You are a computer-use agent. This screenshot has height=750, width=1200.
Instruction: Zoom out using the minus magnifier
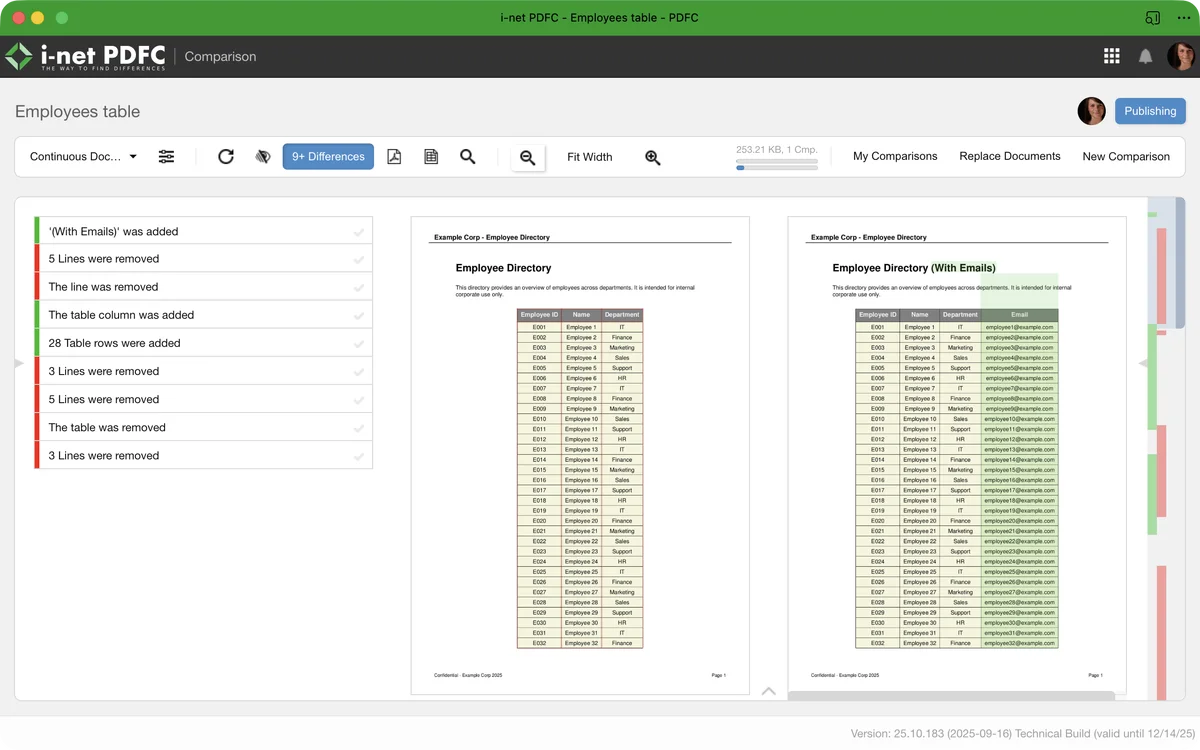(527, 157)
